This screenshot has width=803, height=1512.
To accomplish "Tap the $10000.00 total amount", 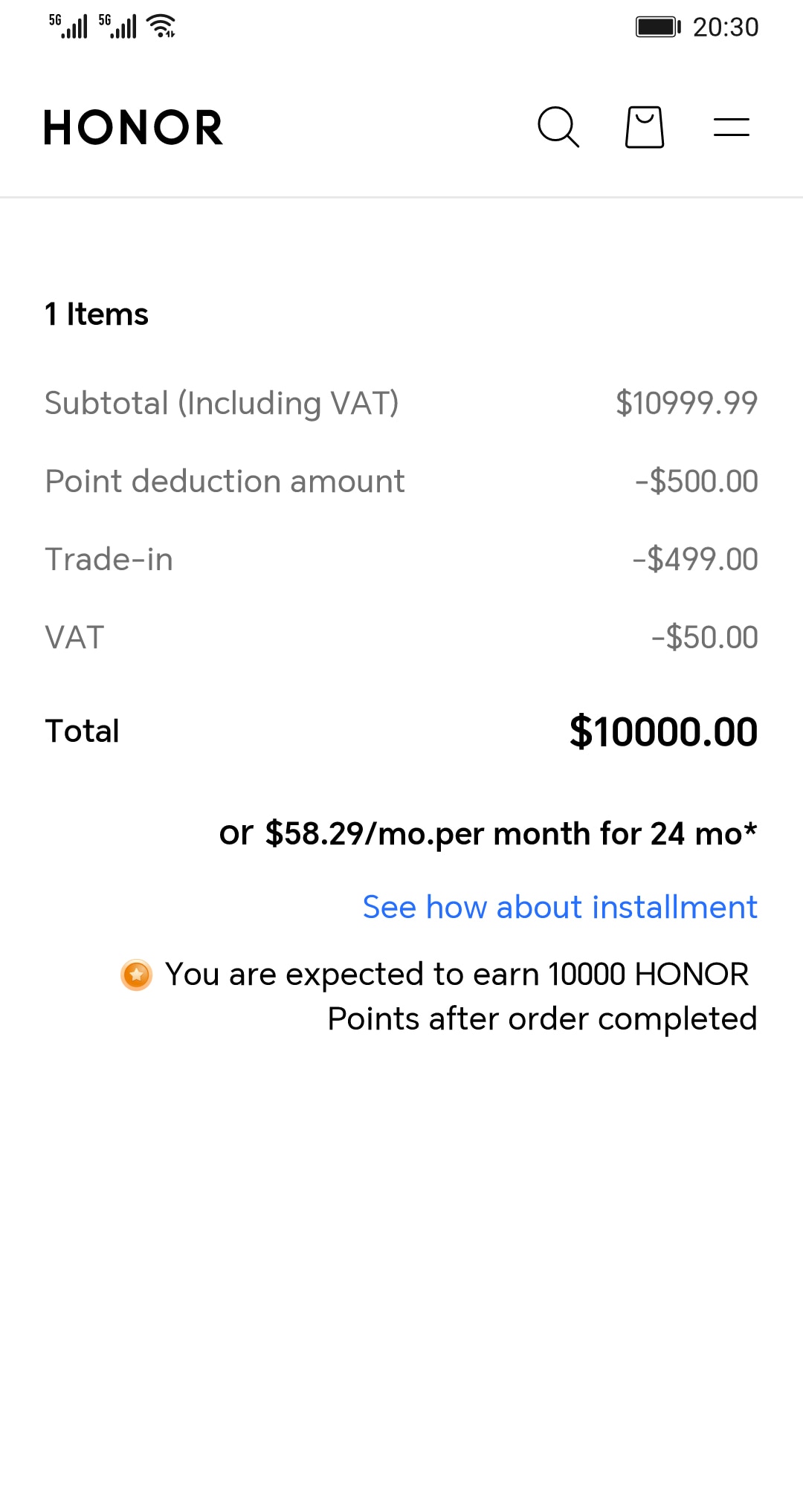I will (663, 731).
